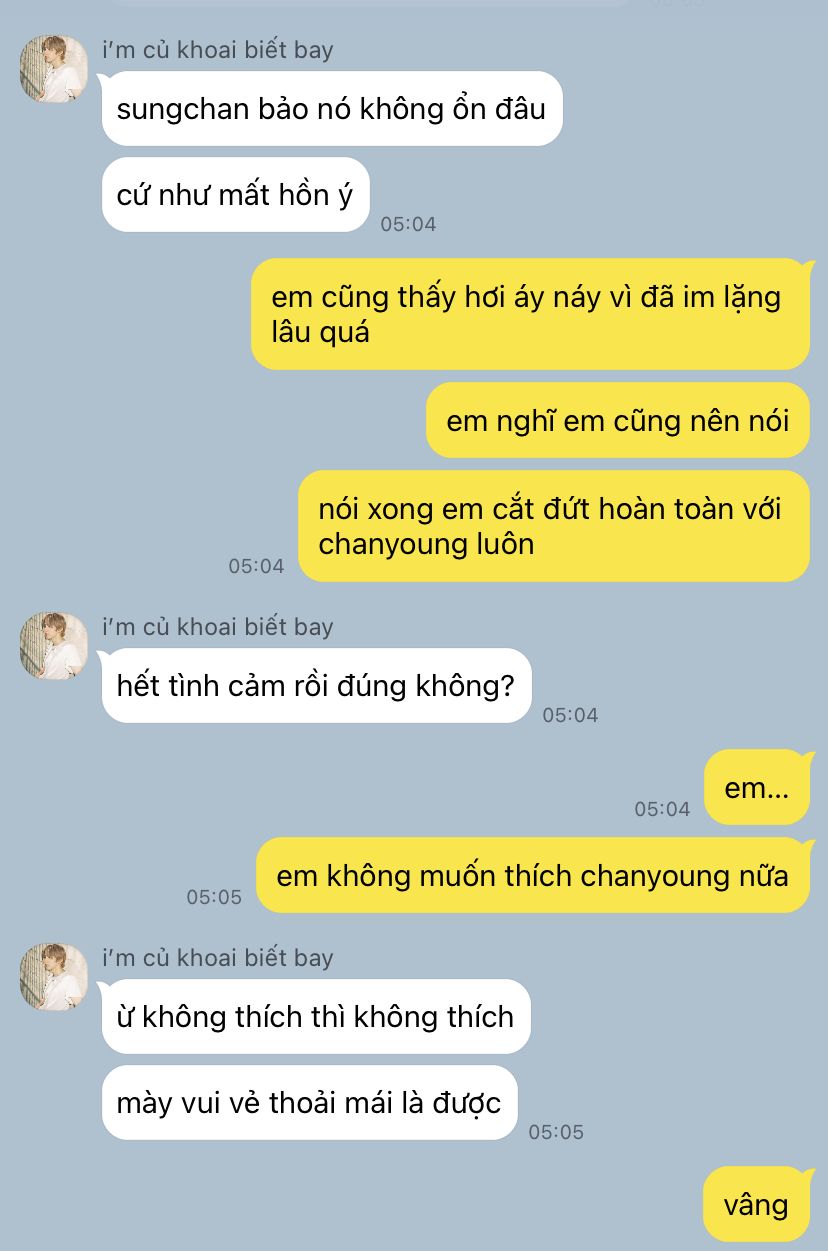Viewport: 828px width, 1251px height.
Task: Tap the bubble 'cứ như mất hồn ý'
Action: pyautogui.click(x=236, y=195)
